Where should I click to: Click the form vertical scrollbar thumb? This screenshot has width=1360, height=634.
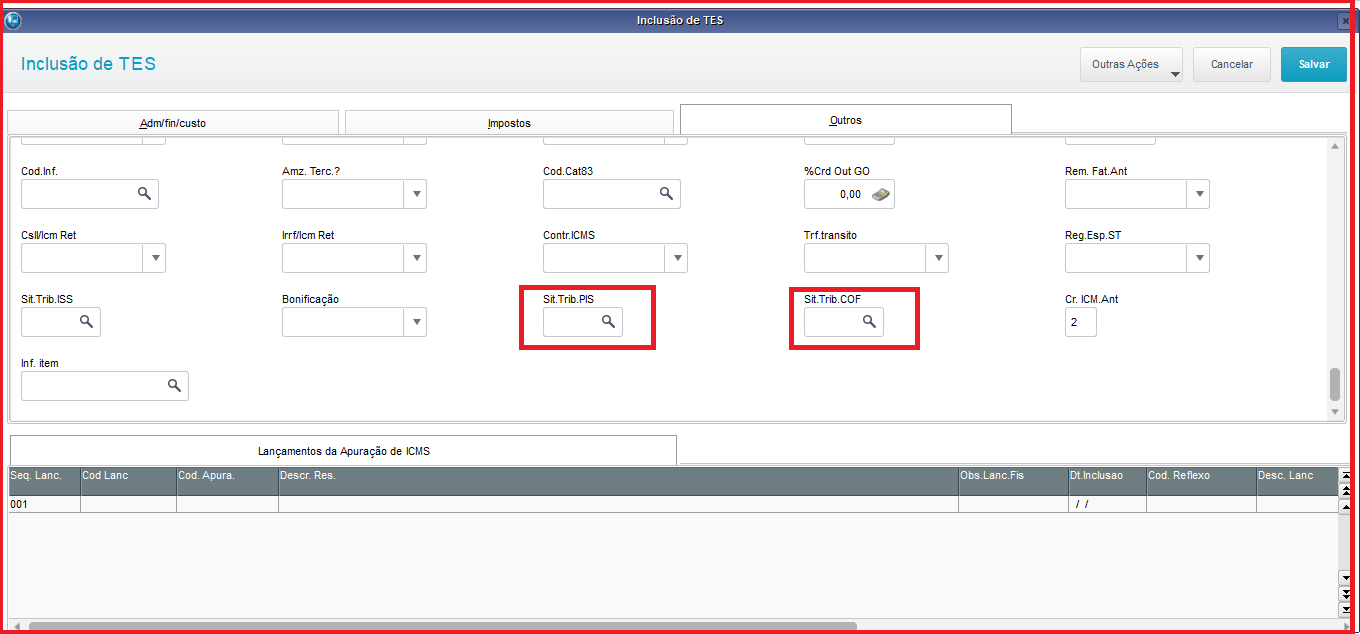coord(1334,385)
